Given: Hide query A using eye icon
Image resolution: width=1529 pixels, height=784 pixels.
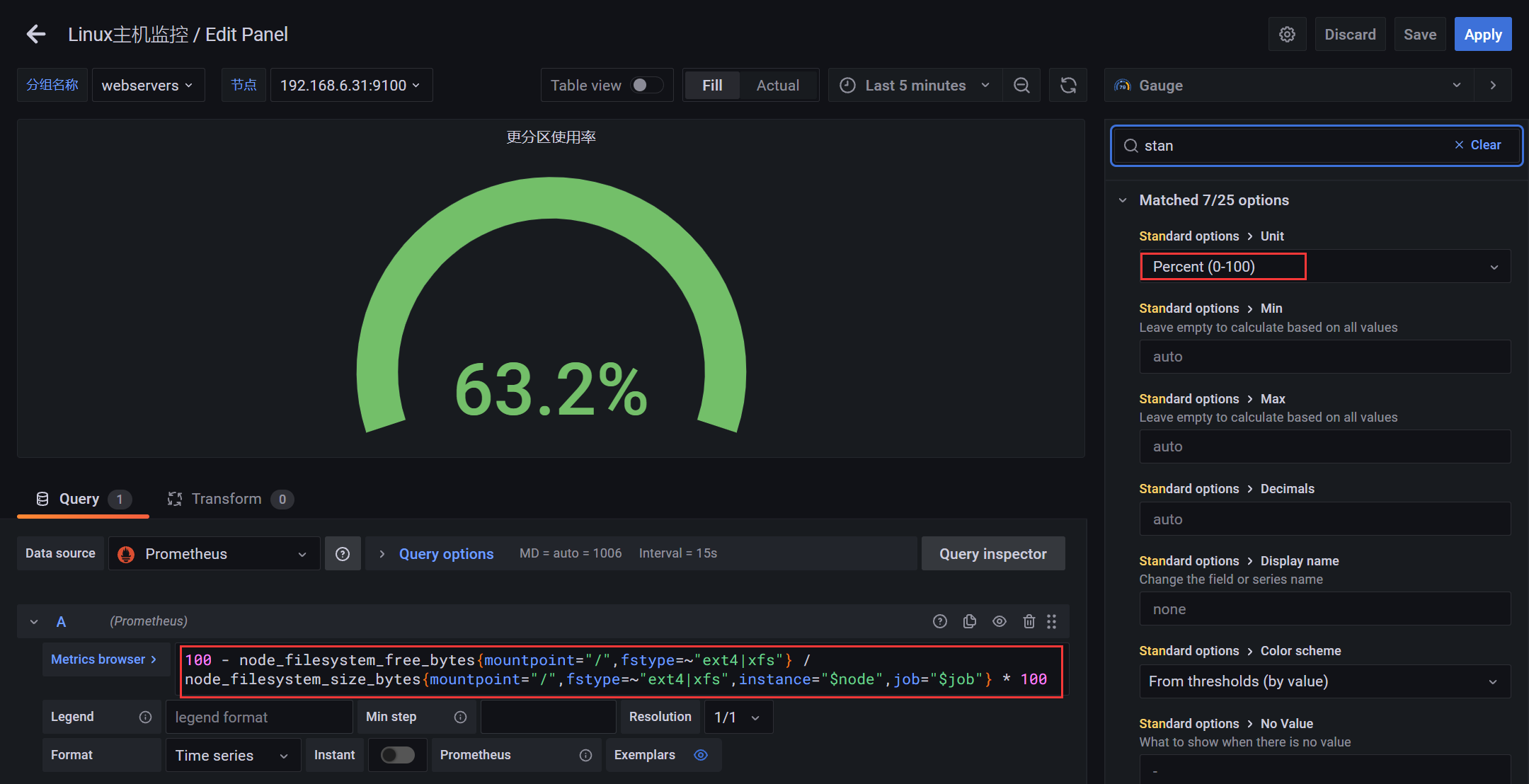Looking at the screenshot, I should [1000, 621].
